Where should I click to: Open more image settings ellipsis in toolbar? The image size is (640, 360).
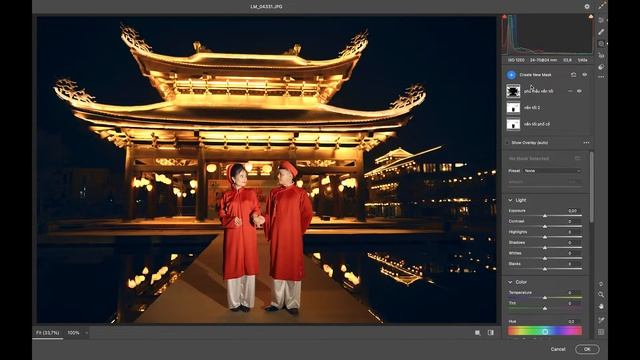pyautogui.click(x=601, y=77)
